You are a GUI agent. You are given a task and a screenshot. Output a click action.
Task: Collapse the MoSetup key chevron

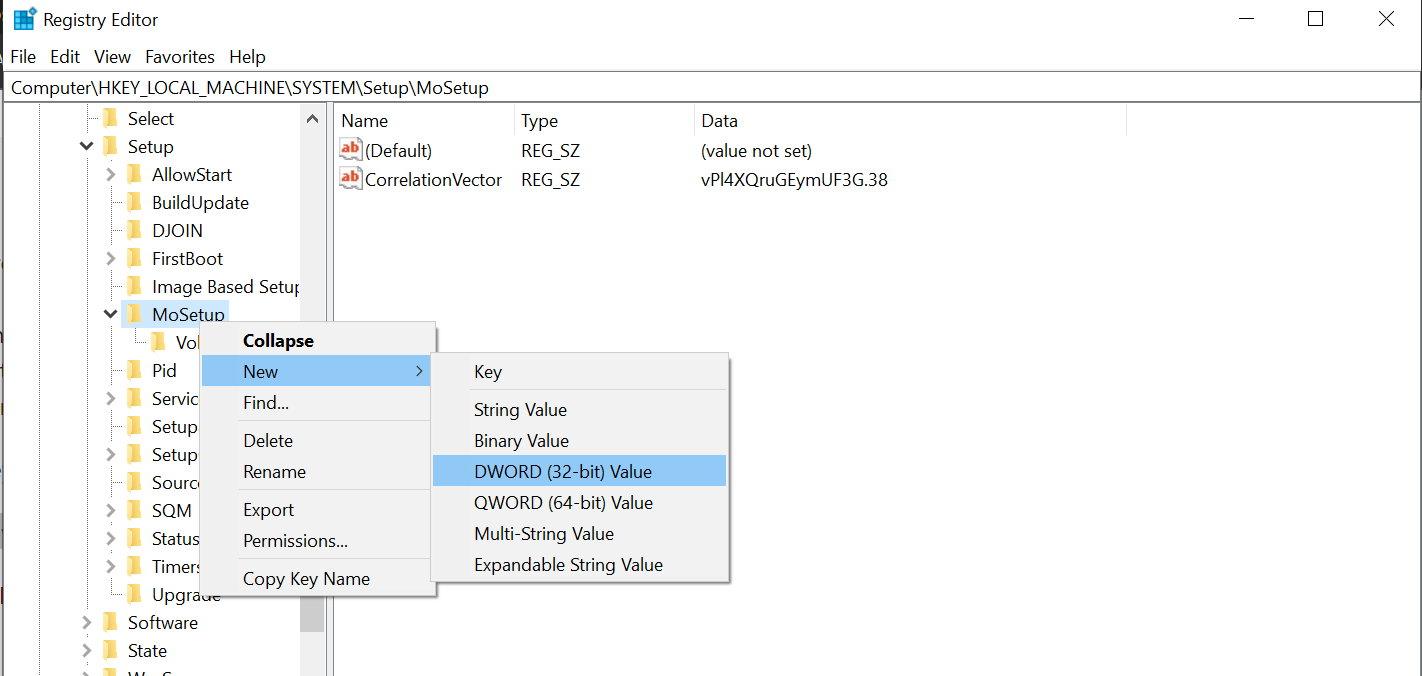111,315
